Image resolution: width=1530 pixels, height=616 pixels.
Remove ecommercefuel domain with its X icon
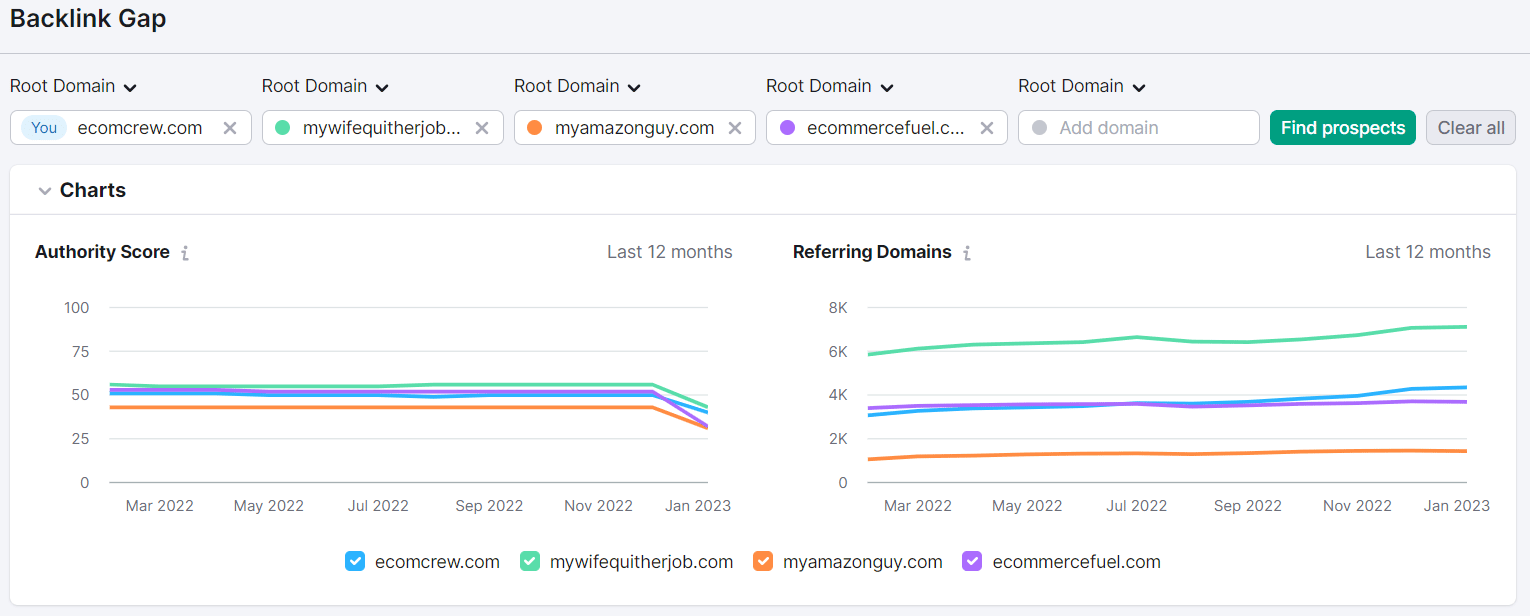click(987, 128)
